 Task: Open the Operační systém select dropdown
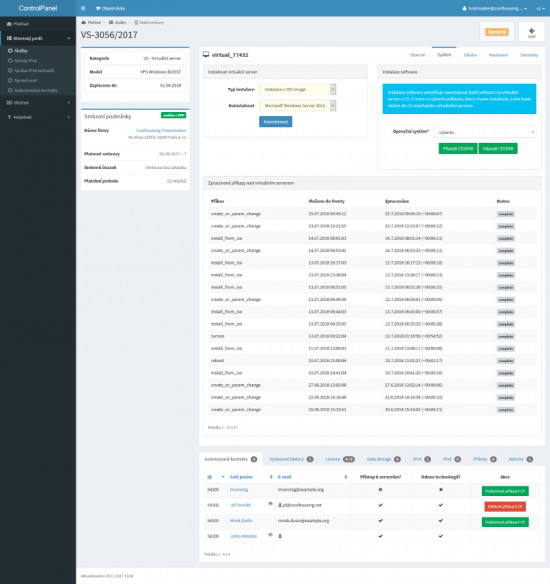[485, 132]
